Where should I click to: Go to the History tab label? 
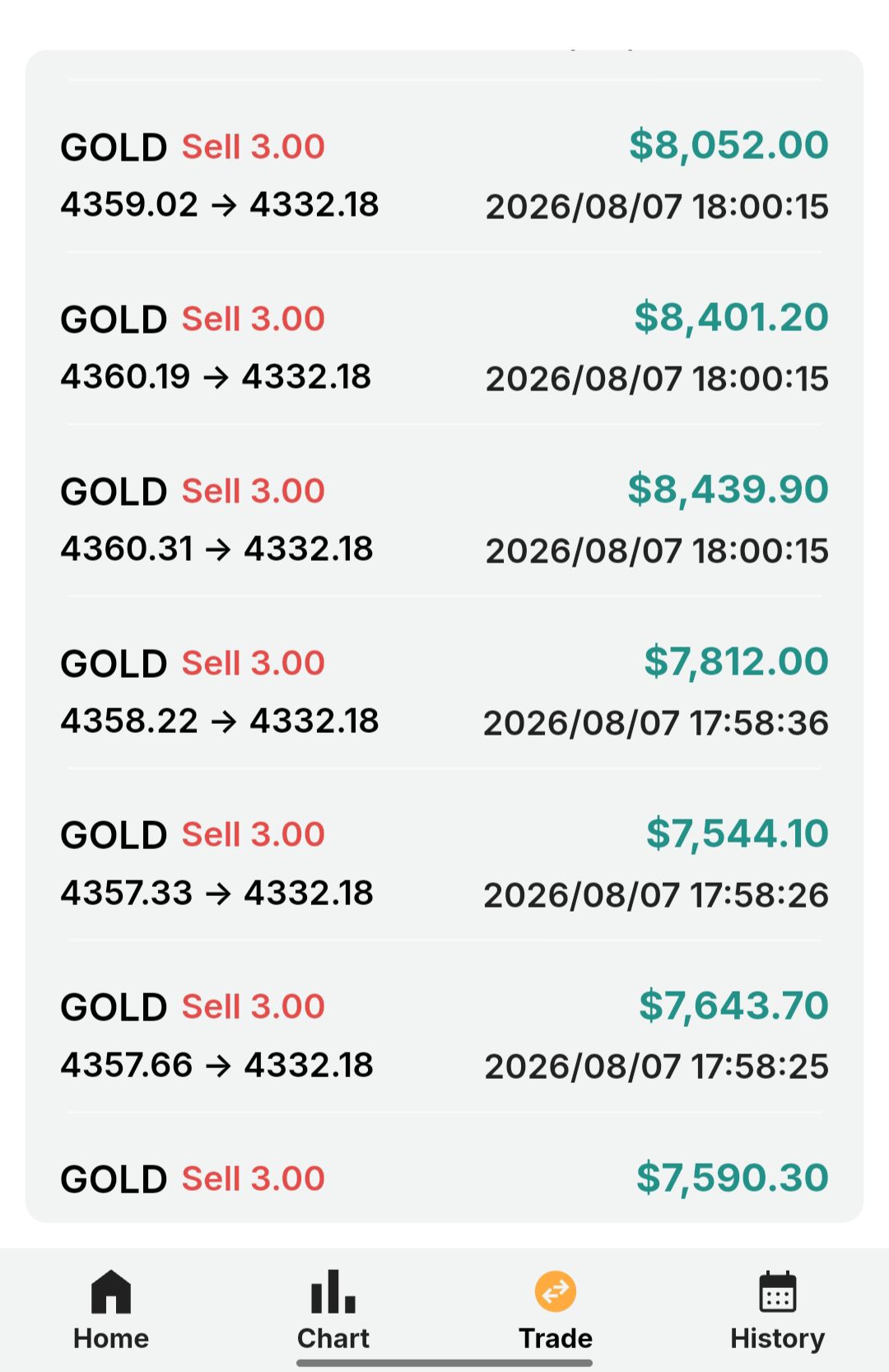point(778,1340)
